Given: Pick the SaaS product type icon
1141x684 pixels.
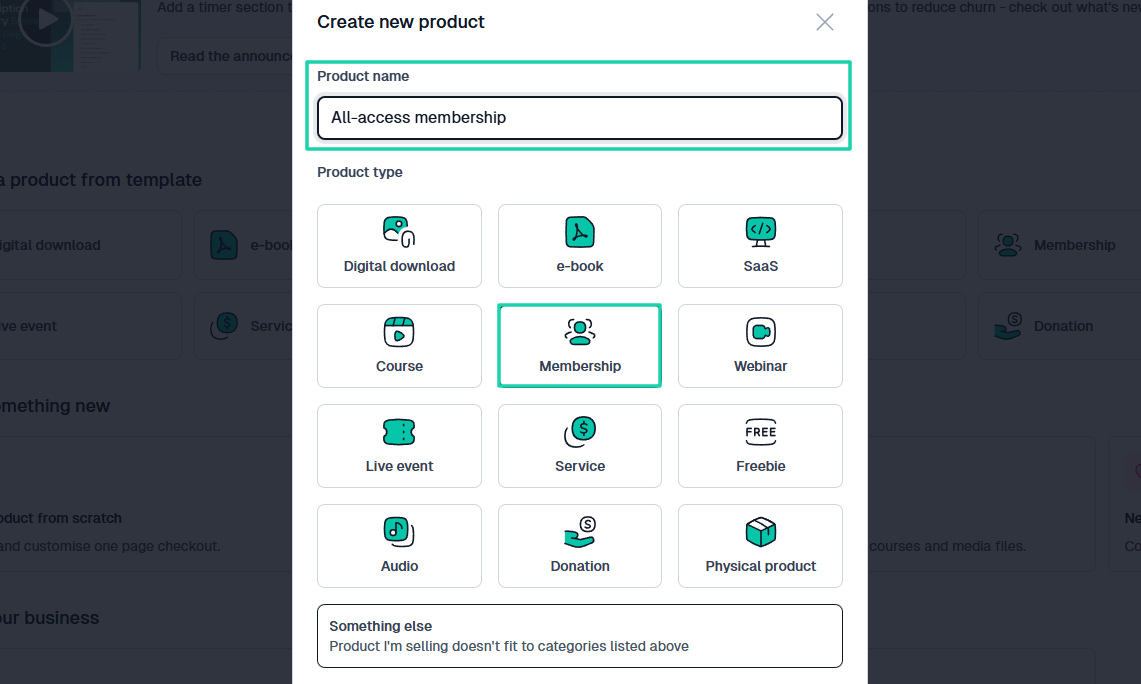Looking at the screenshot, I should pos(760,232).
